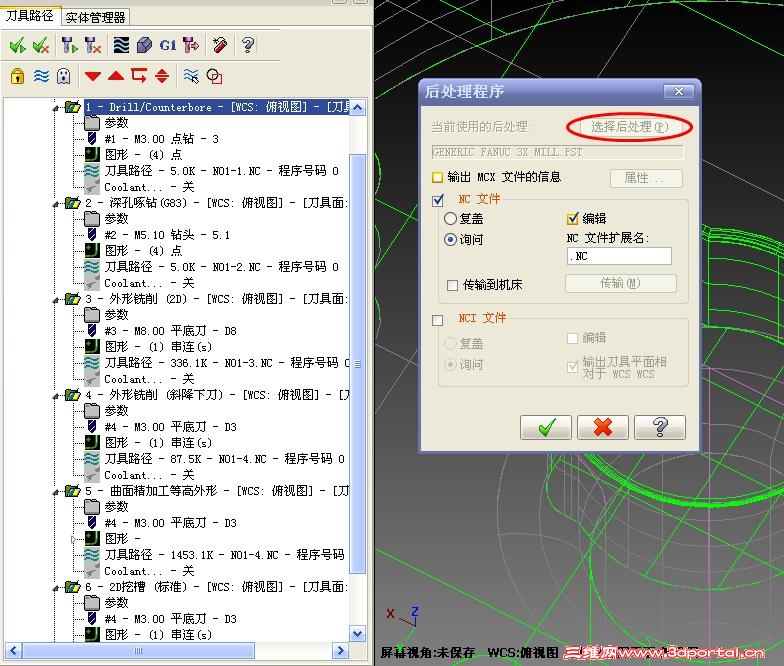Open post processing dialog help button
Viewport: 784px width, 666px height.
tap(660, 428)
